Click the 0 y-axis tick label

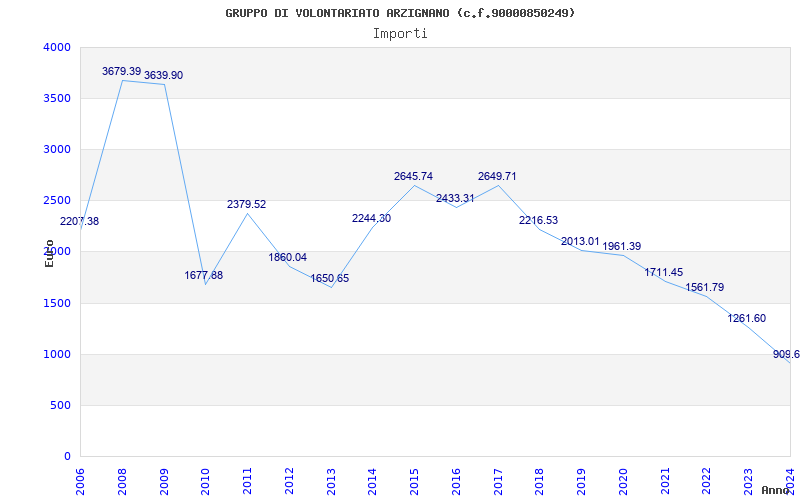tap(67, 457)
